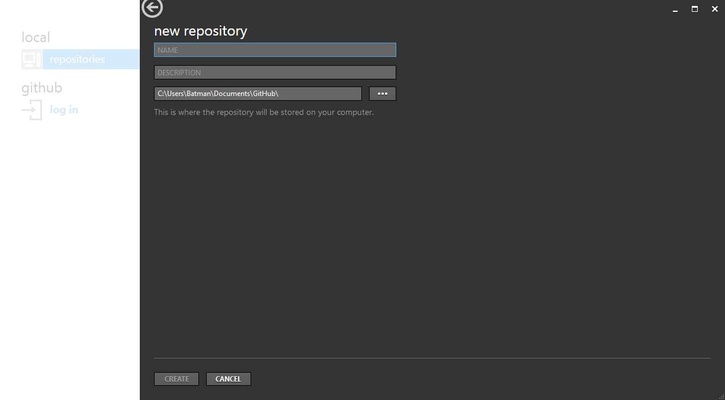Click the log in link
The width and height of the screenshot is (725, 400).
[64, 110]
